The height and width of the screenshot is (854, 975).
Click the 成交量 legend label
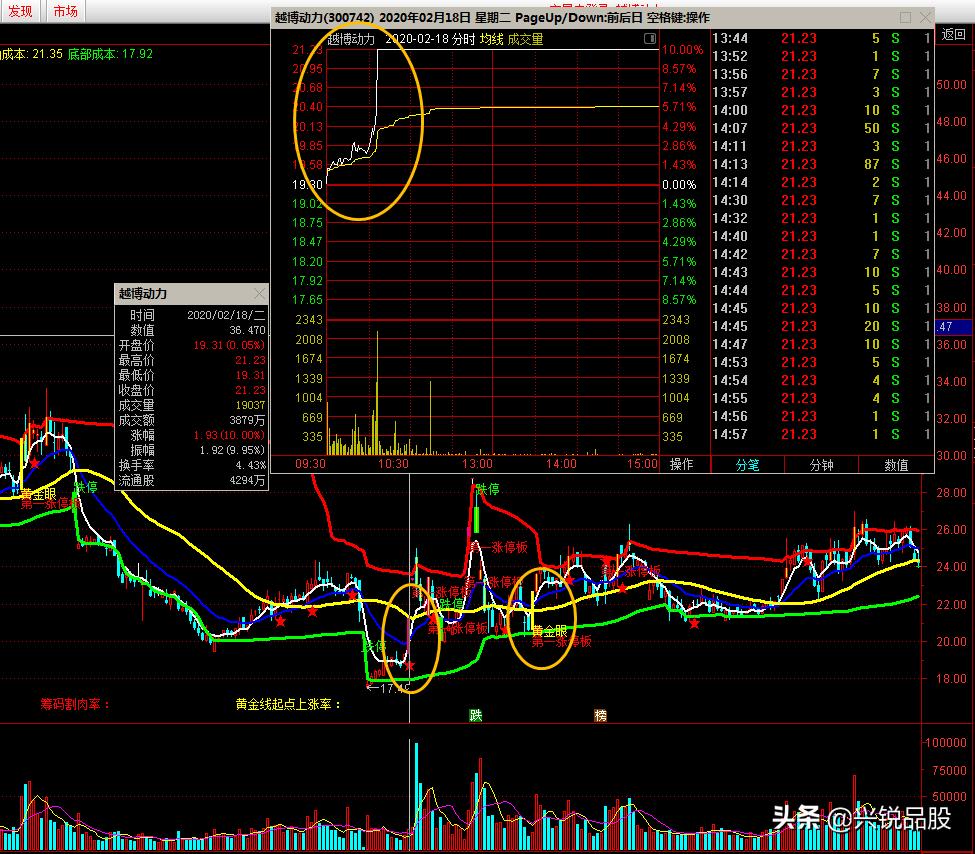pos(526,39)
